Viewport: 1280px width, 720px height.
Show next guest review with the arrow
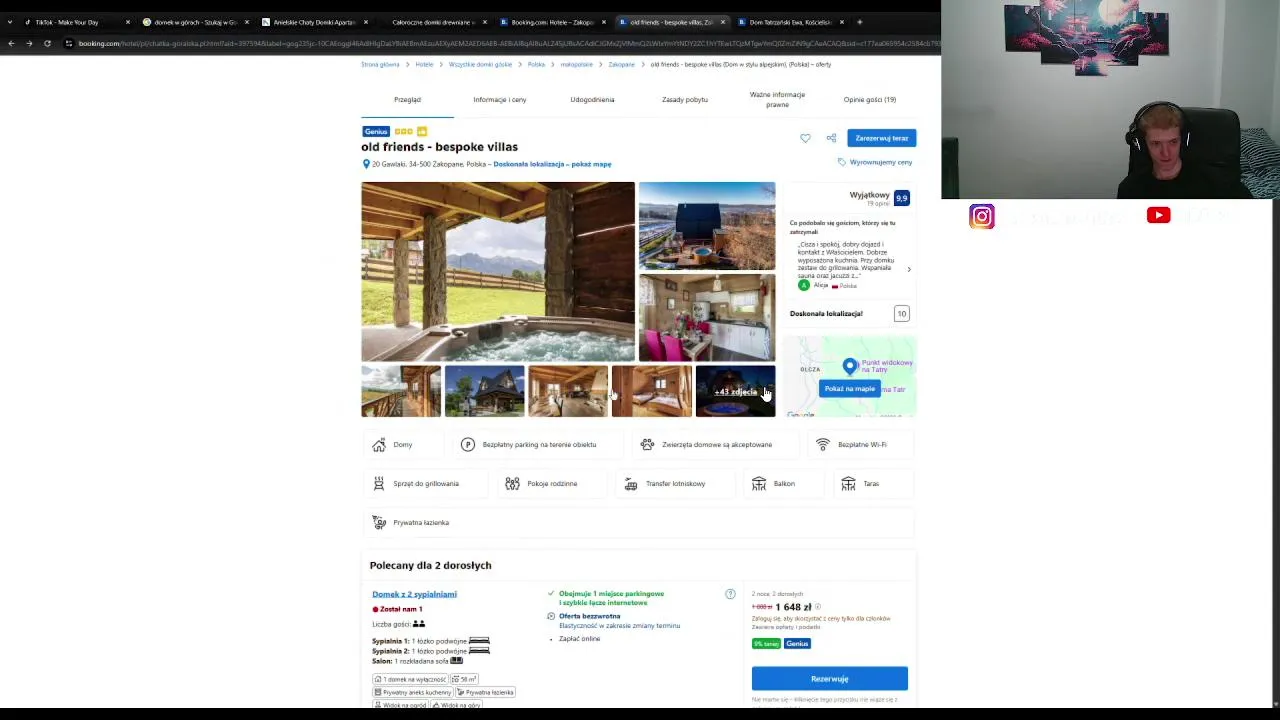(x=909, y=269)
